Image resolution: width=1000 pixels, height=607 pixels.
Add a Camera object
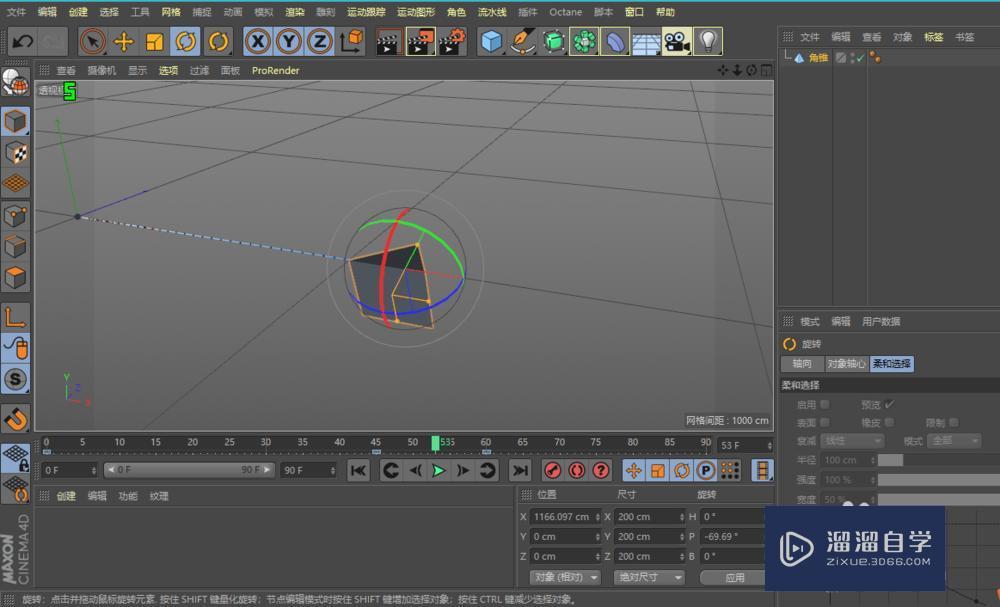pos(677,41)
